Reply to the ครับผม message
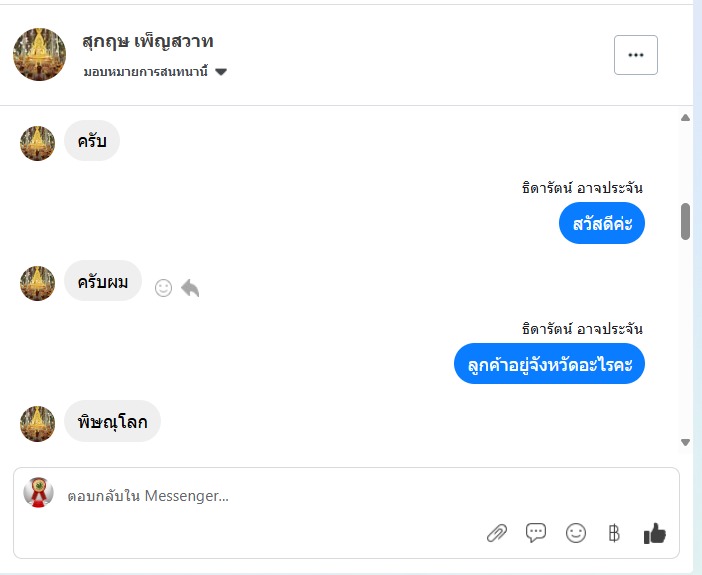Viewport: 702px width, 575px height. [190, 288]
